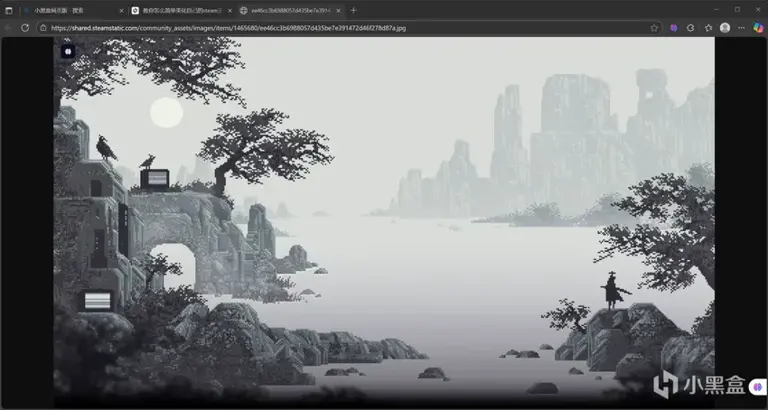The width and height of the screenshot is (768, 410).
Task: Switch to the second tab about steam
Action: 182,10
